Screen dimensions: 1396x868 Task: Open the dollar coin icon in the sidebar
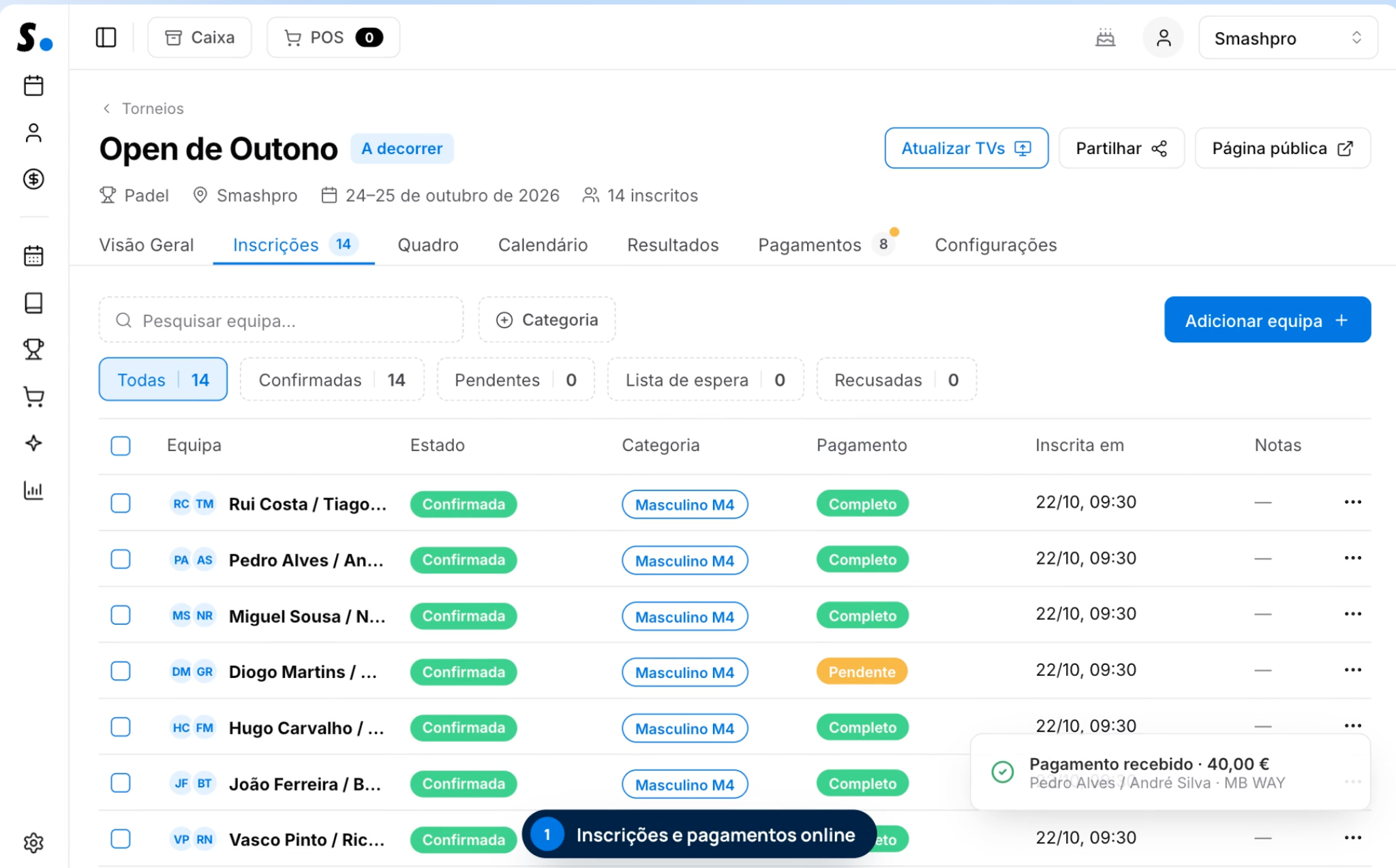(33, 179)
